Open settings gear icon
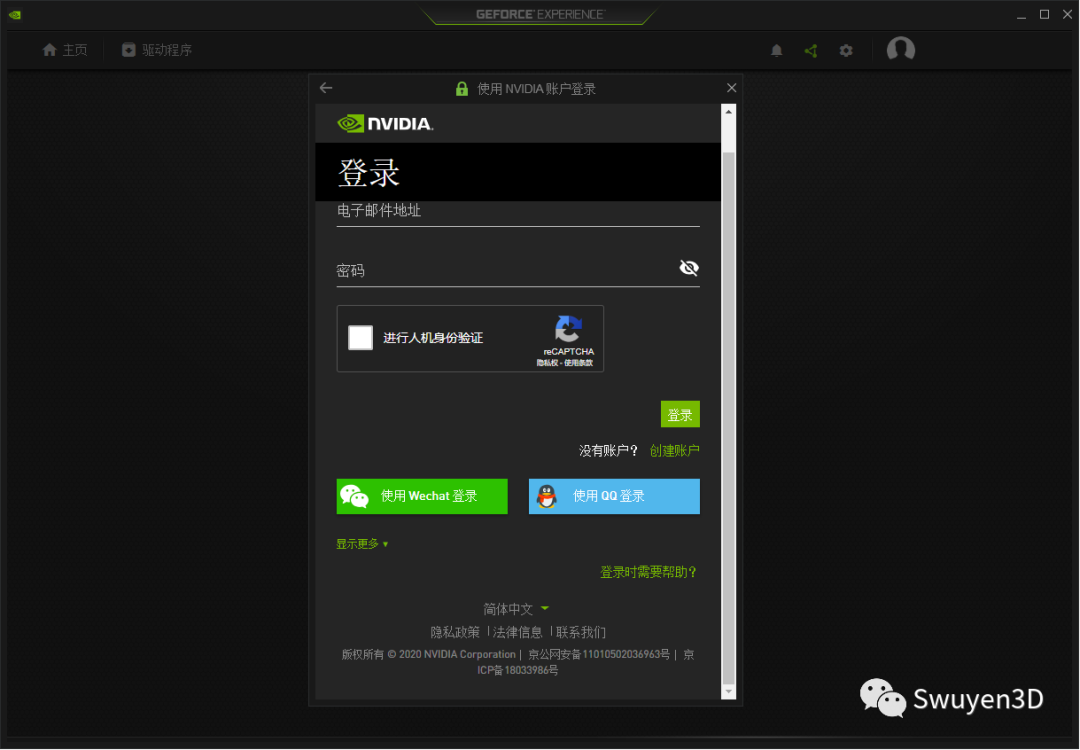Viewport: 1080px width, 750px height. tap(846, 50)
